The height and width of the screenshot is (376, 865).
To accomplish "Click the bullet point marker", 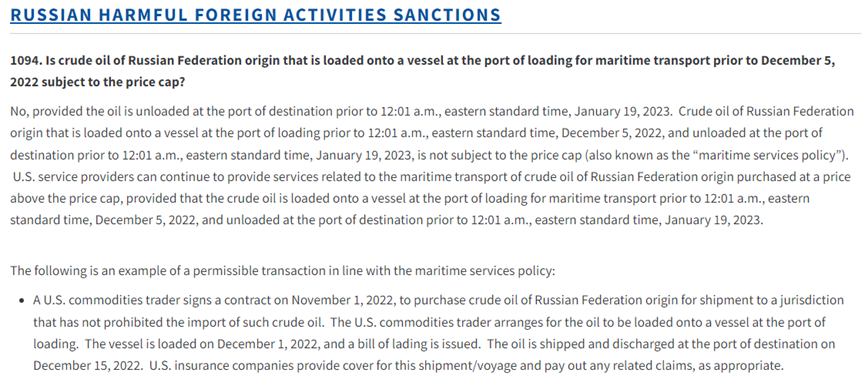I will tap(22, 301).
